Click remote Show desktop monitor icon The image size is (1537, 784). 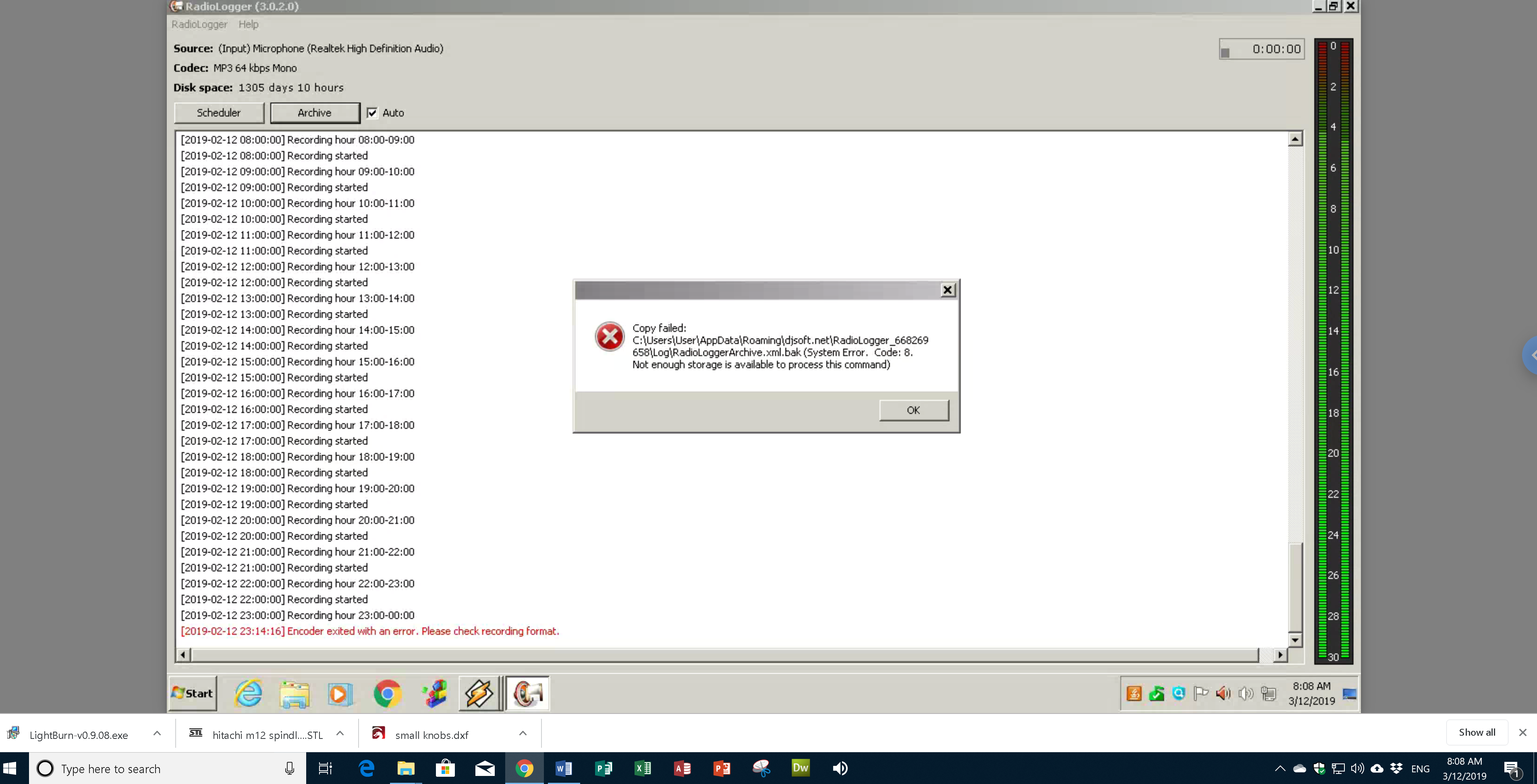coord(1350,693)
